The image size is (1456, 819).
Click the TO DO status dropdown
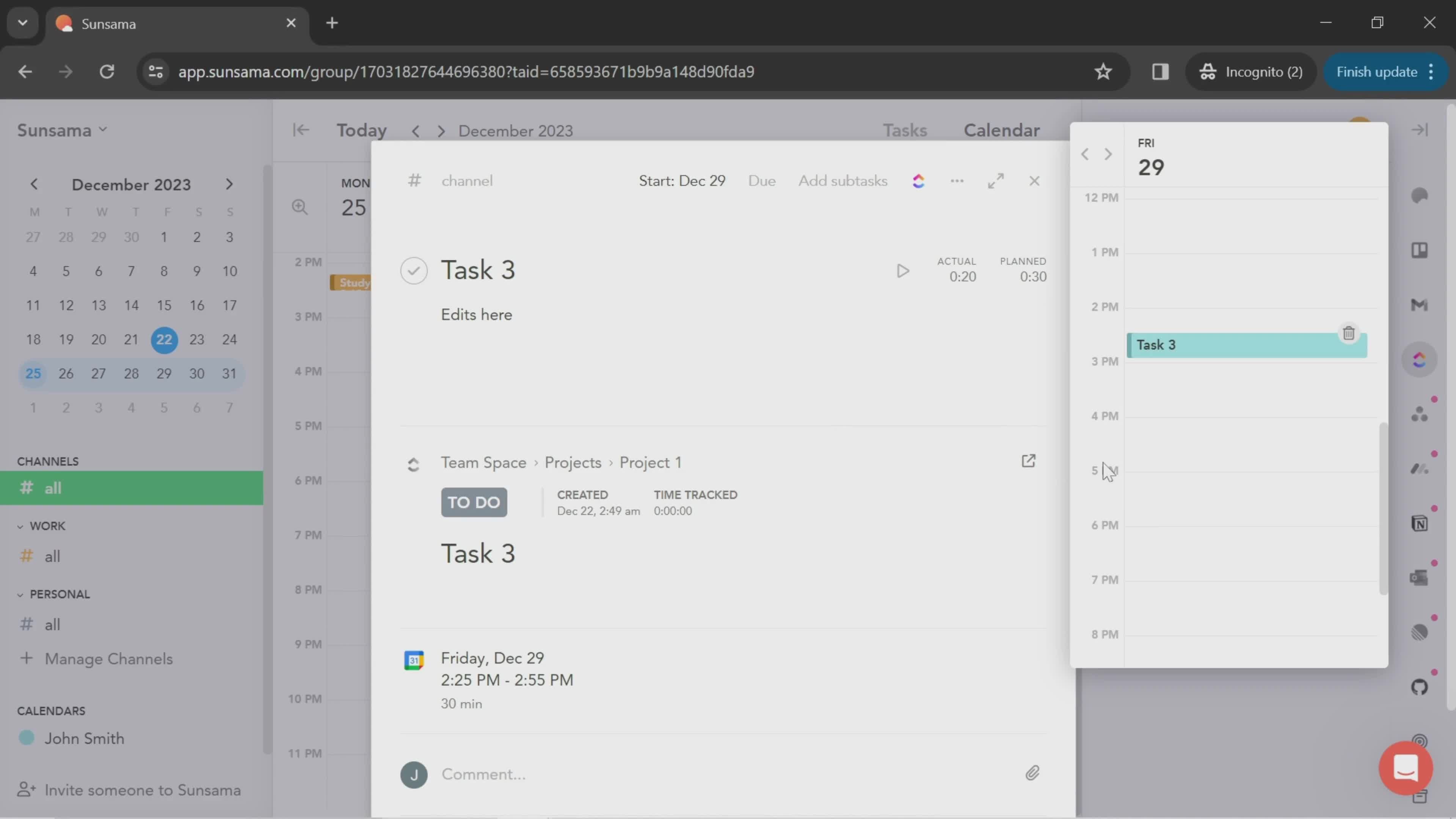click(473, 502)
